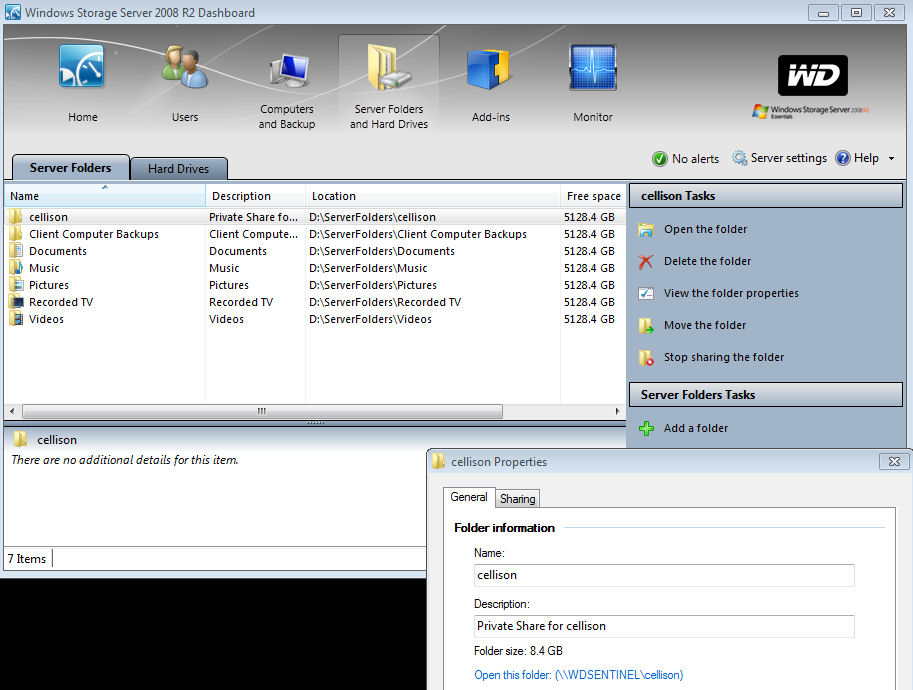
Task: Click the Music folder icon in list
Action: (16, 268)
